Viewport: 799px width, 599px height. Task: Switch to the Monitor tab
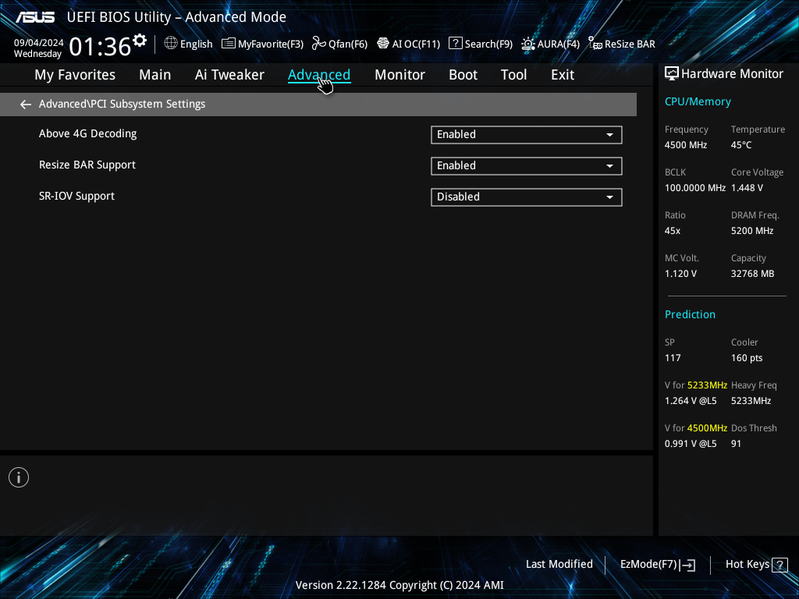point(400,75)
